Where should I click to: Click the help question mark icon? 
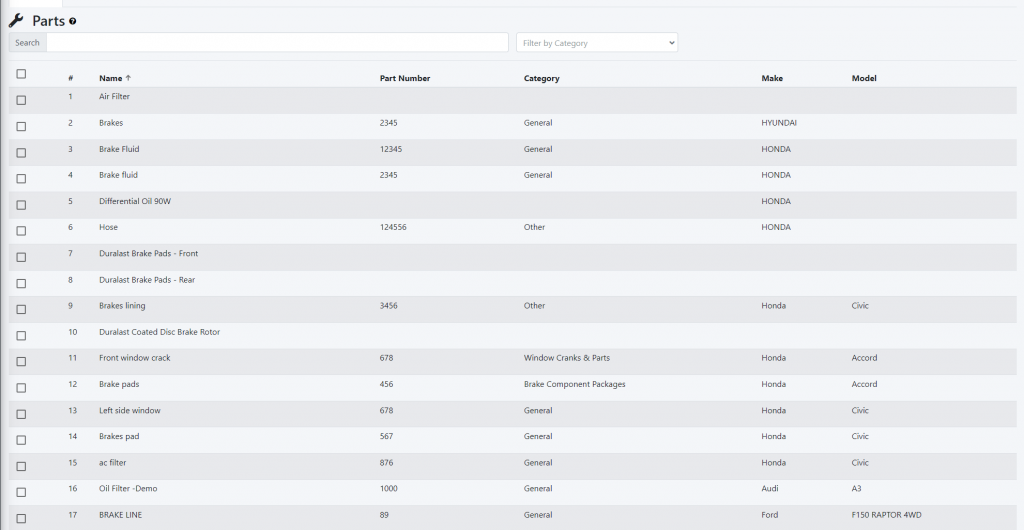click(73, 22)
